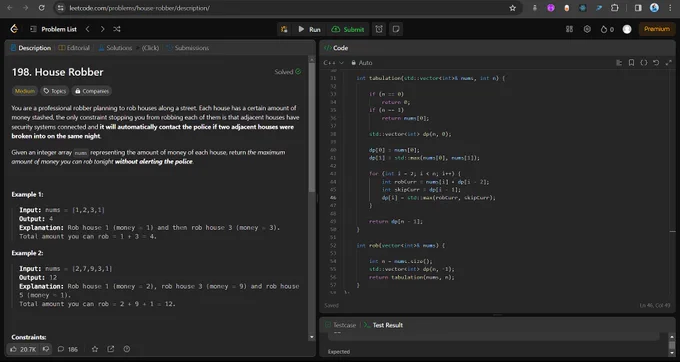This screenshot has width=680, height=362.
Task: Click the (Click) label beside Solutions
Action: (150, 48)
